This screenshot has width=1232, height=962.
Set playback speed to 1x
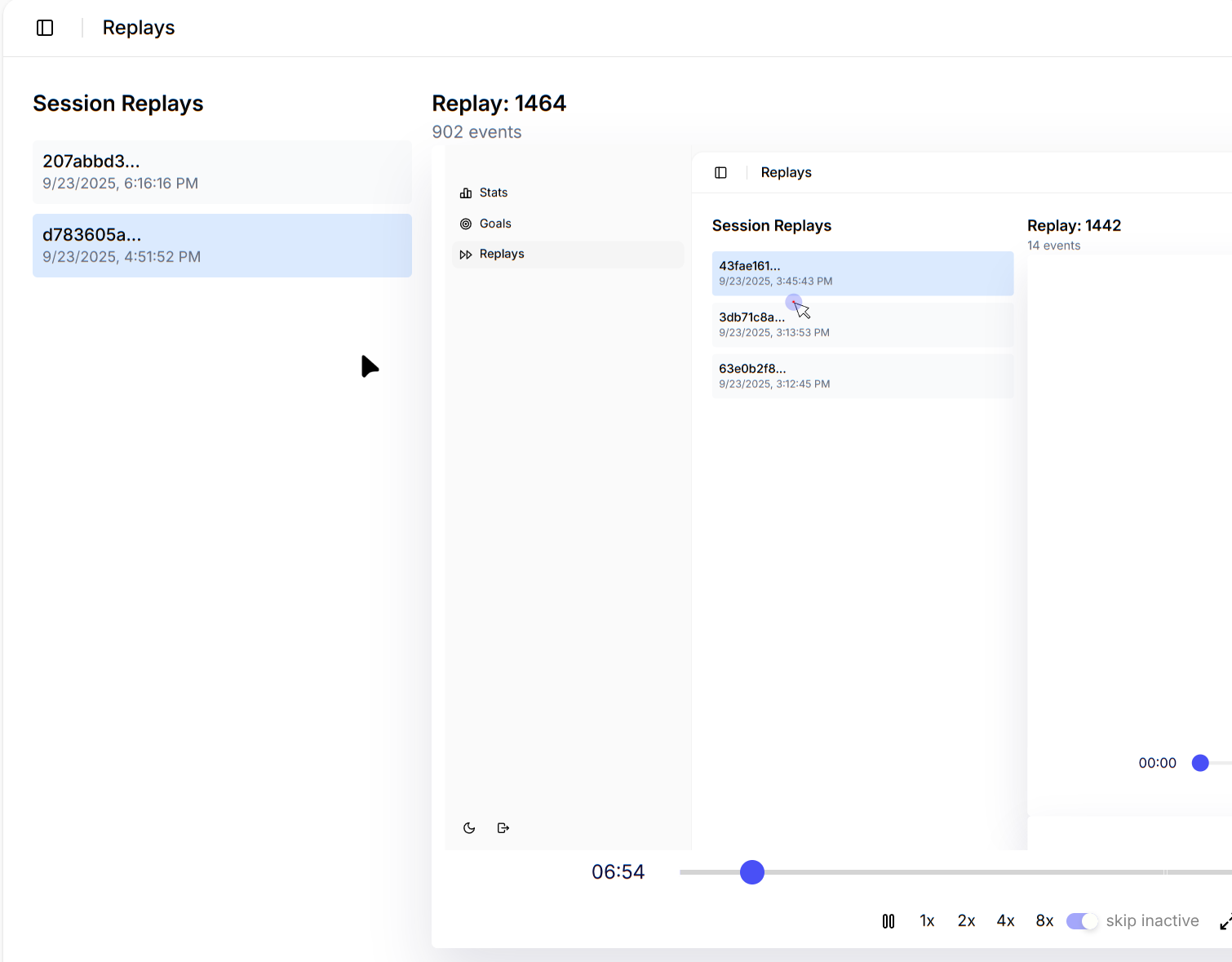coord(927,921)
